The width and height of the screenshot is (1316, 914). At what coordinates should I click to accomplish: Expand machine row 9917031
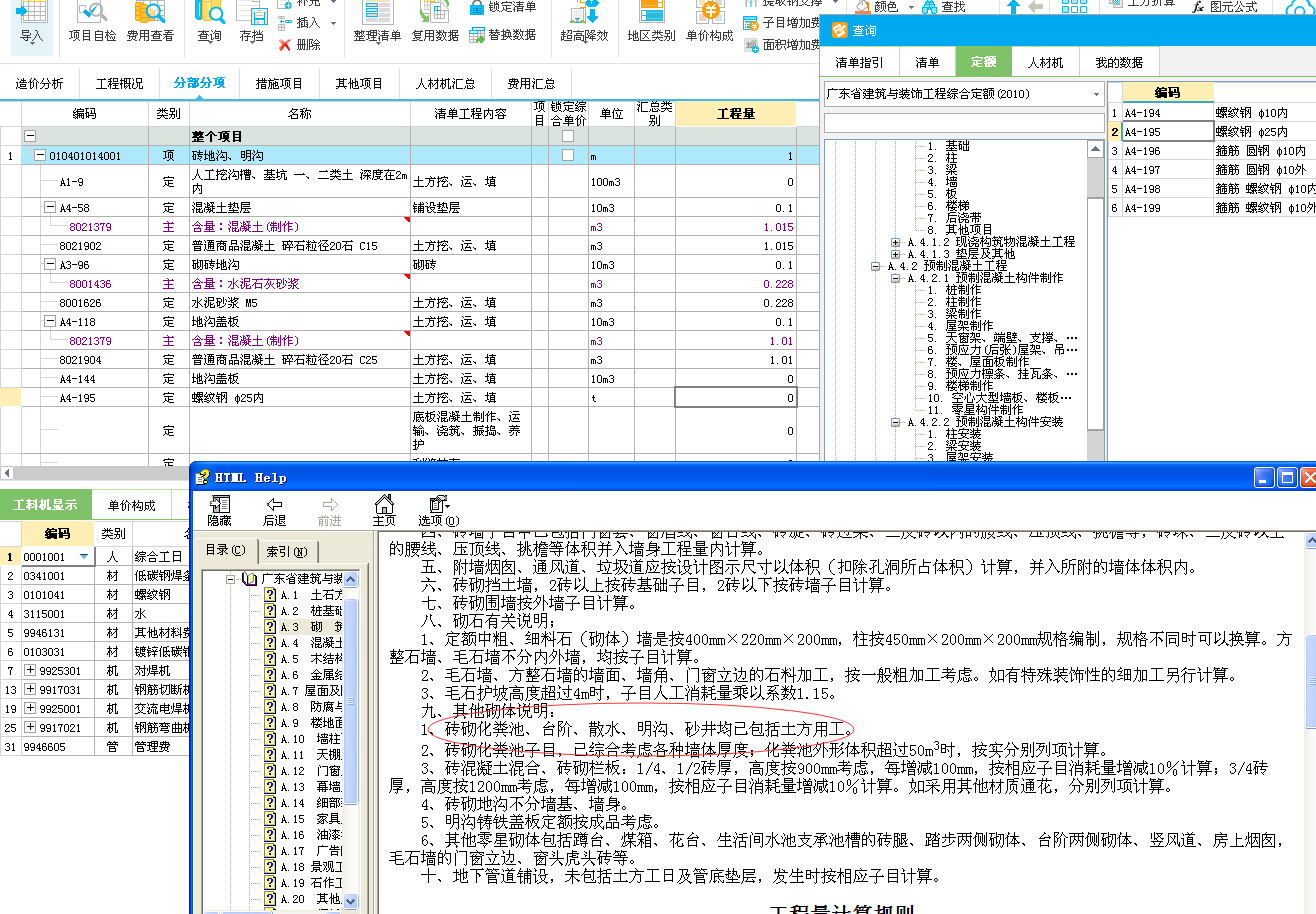point(29,689)
